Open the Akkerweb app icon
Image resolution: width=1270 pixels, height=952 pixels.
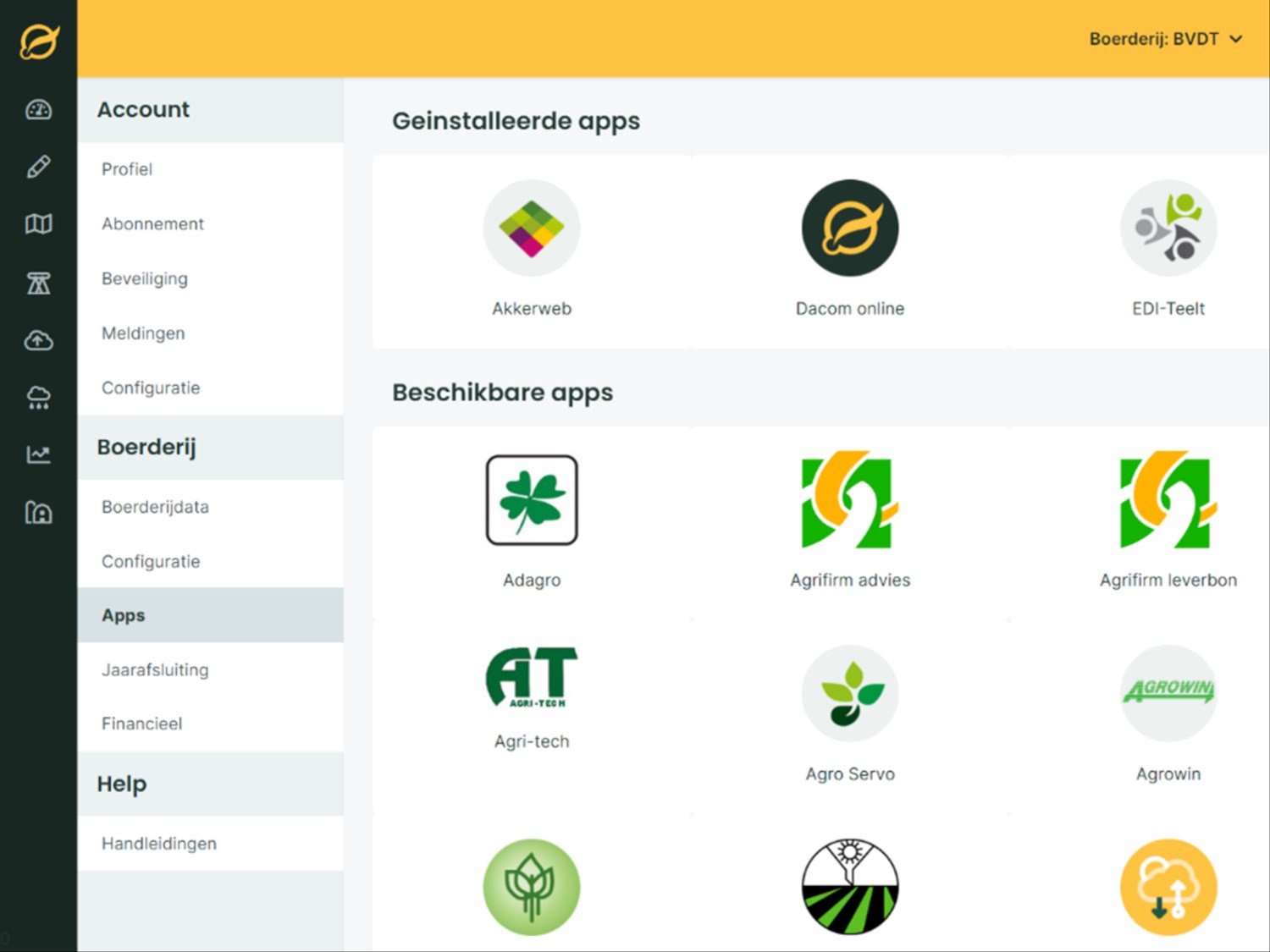click(532, 228)
